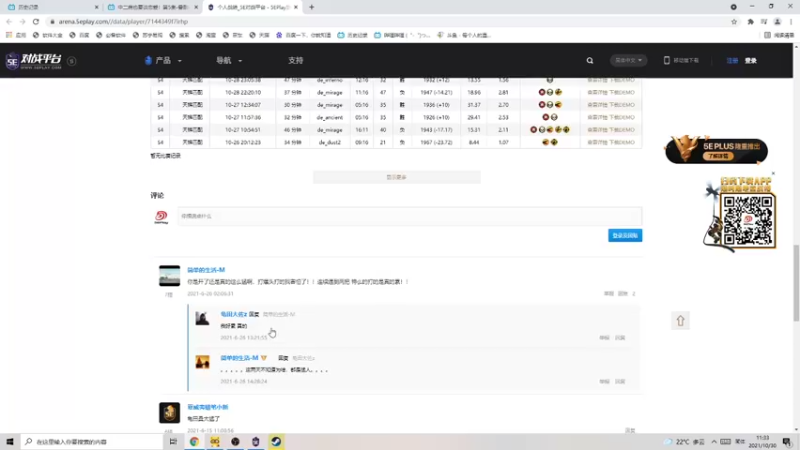Open the Windows Start menu

pos(10,442)
